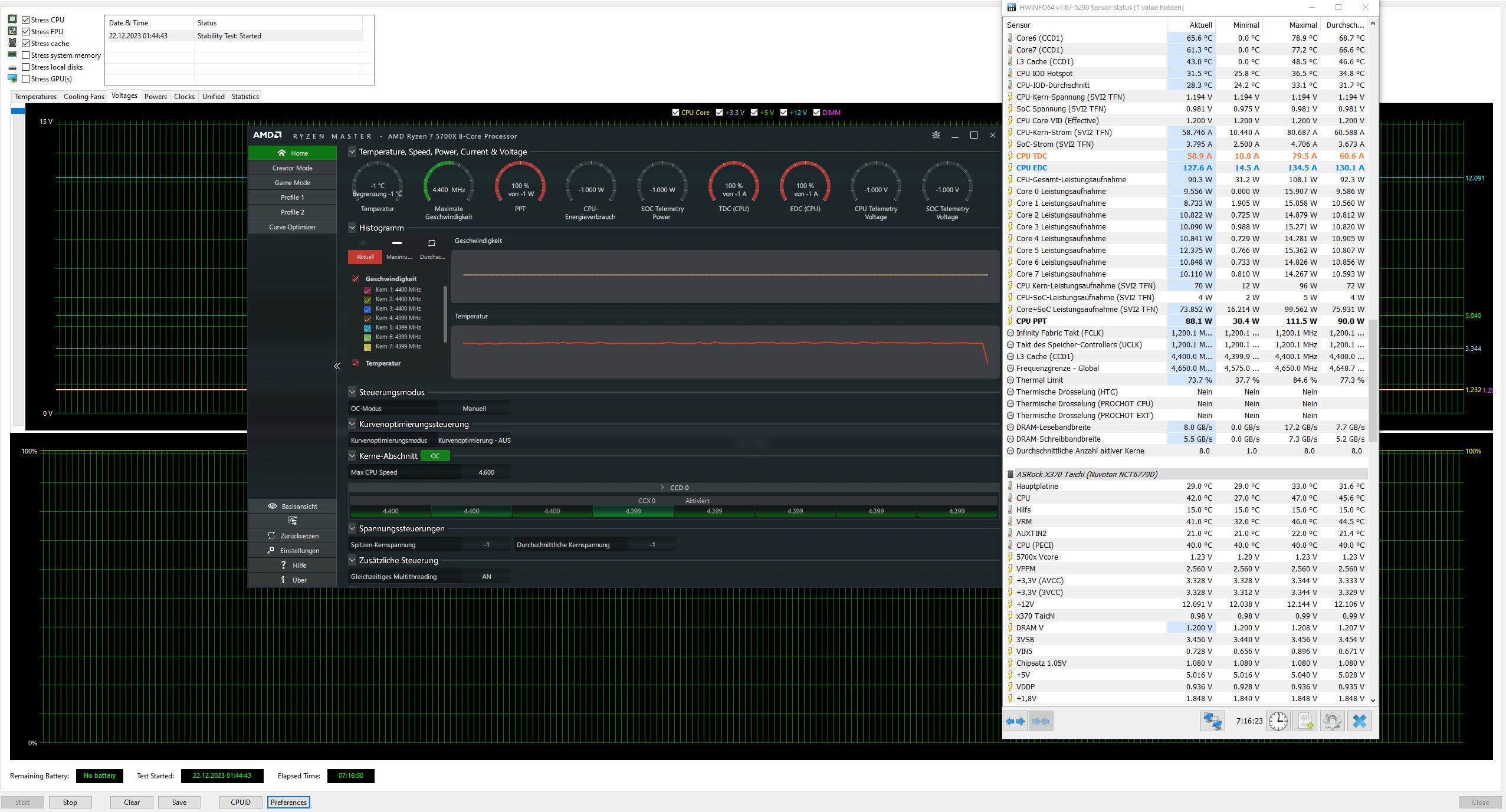The width and height of the screenshot is (1506, 812).
Task: Switch to the Statistics tab
Action: coord(245,96)
